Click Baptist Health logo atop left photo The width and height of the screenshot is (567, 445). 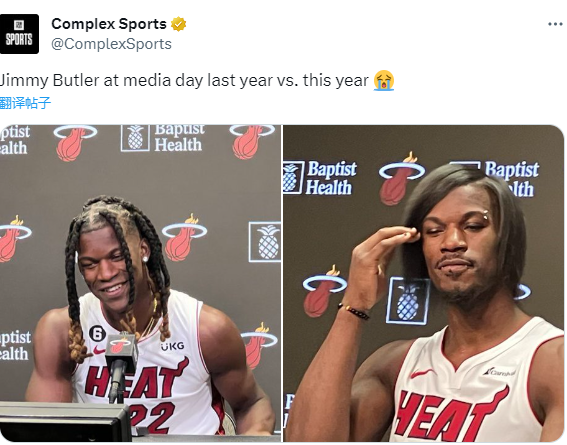(x=163, y=138)
